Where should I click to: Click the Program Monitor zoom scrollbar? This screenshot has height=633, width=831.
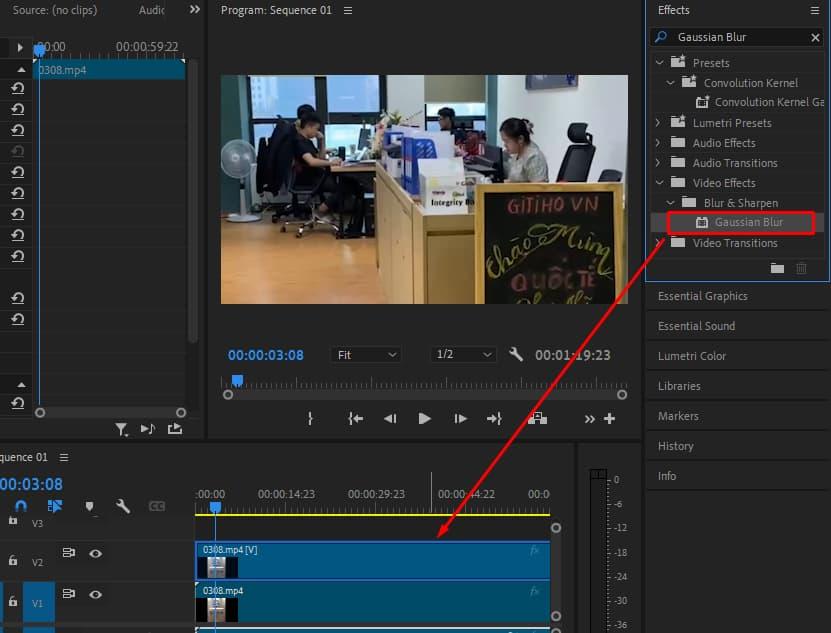click(424, 392)
